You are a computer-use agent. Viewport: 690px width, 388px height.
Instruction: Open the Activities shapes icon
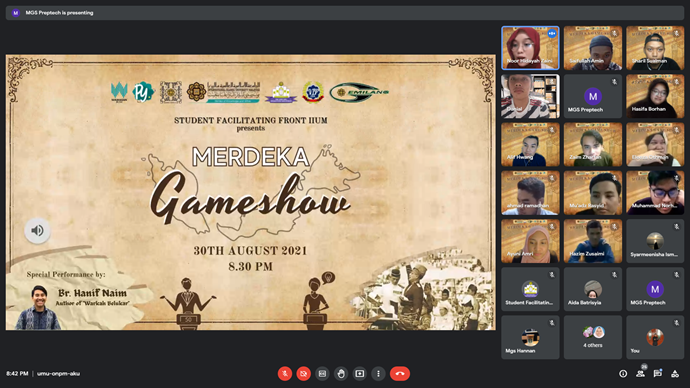pos(675,373)
